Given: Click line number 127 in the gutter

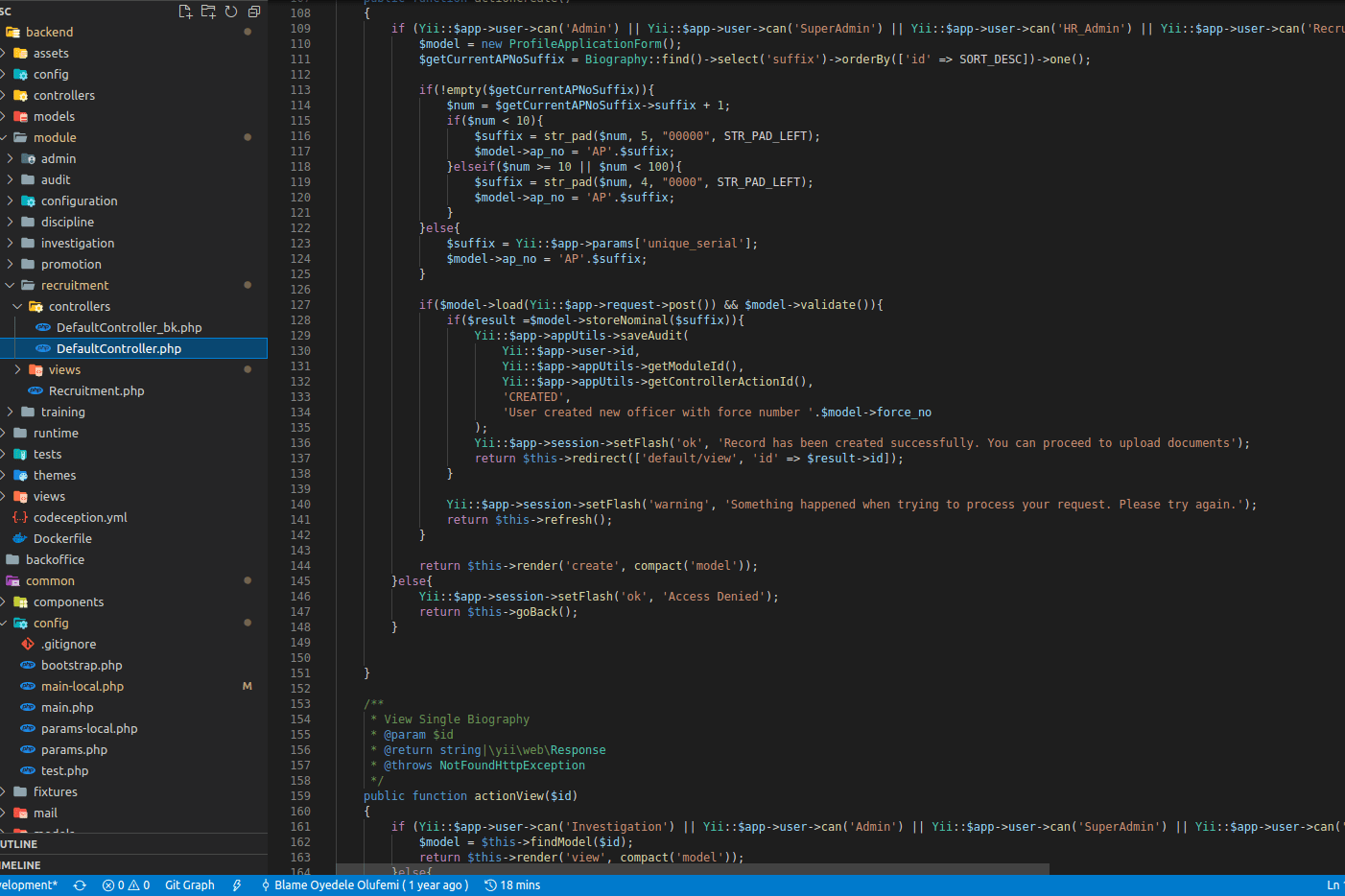Looking at the screenshot, I should point(300,305).
